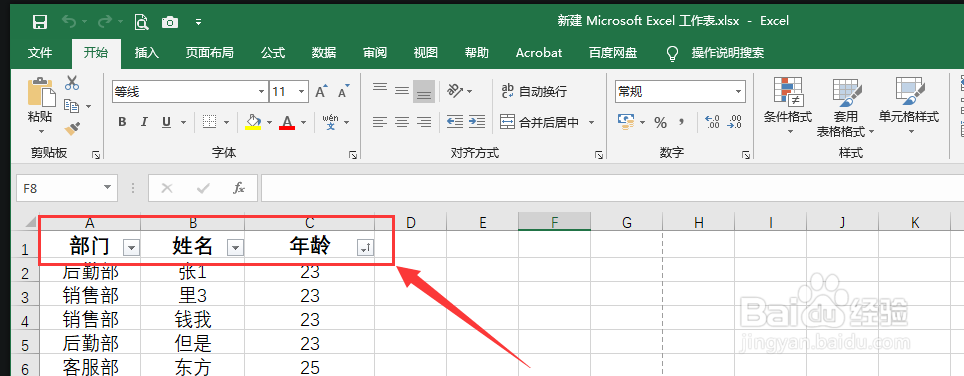The image size is (964, 376).
Task: Open 条件格式 conditional formatting
Action: coord(788,106)
